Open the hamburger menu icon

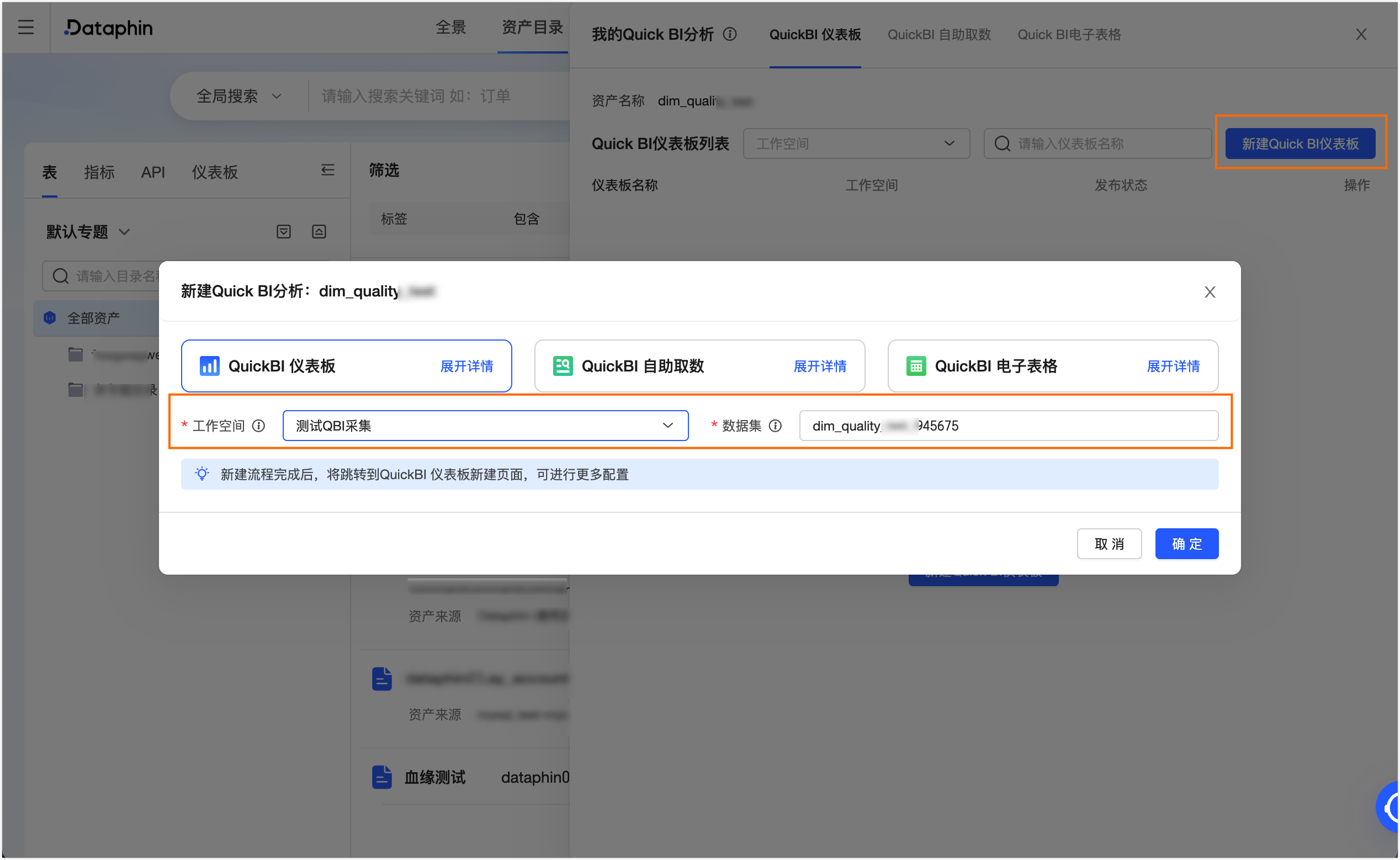(25, 27)
